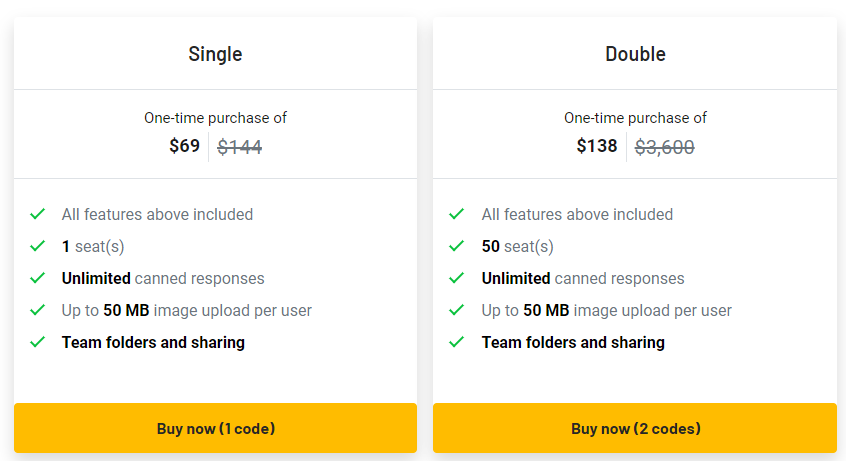846x461 pixels.
Task: Click the $69 price text
Action: pos(185,146)
